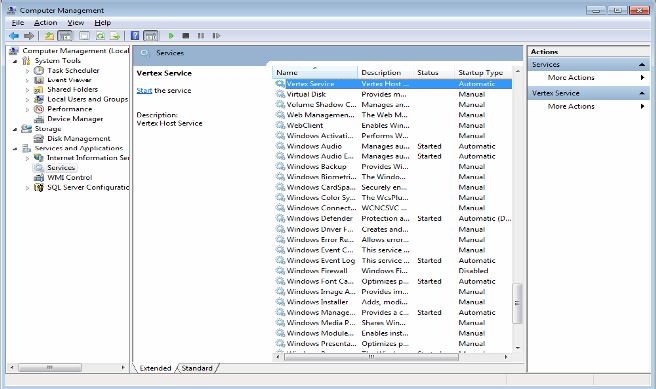The width and height of the screenshot is (656, 389).
Task: Select Disk Management in the tree
Action: pos(79,138)
